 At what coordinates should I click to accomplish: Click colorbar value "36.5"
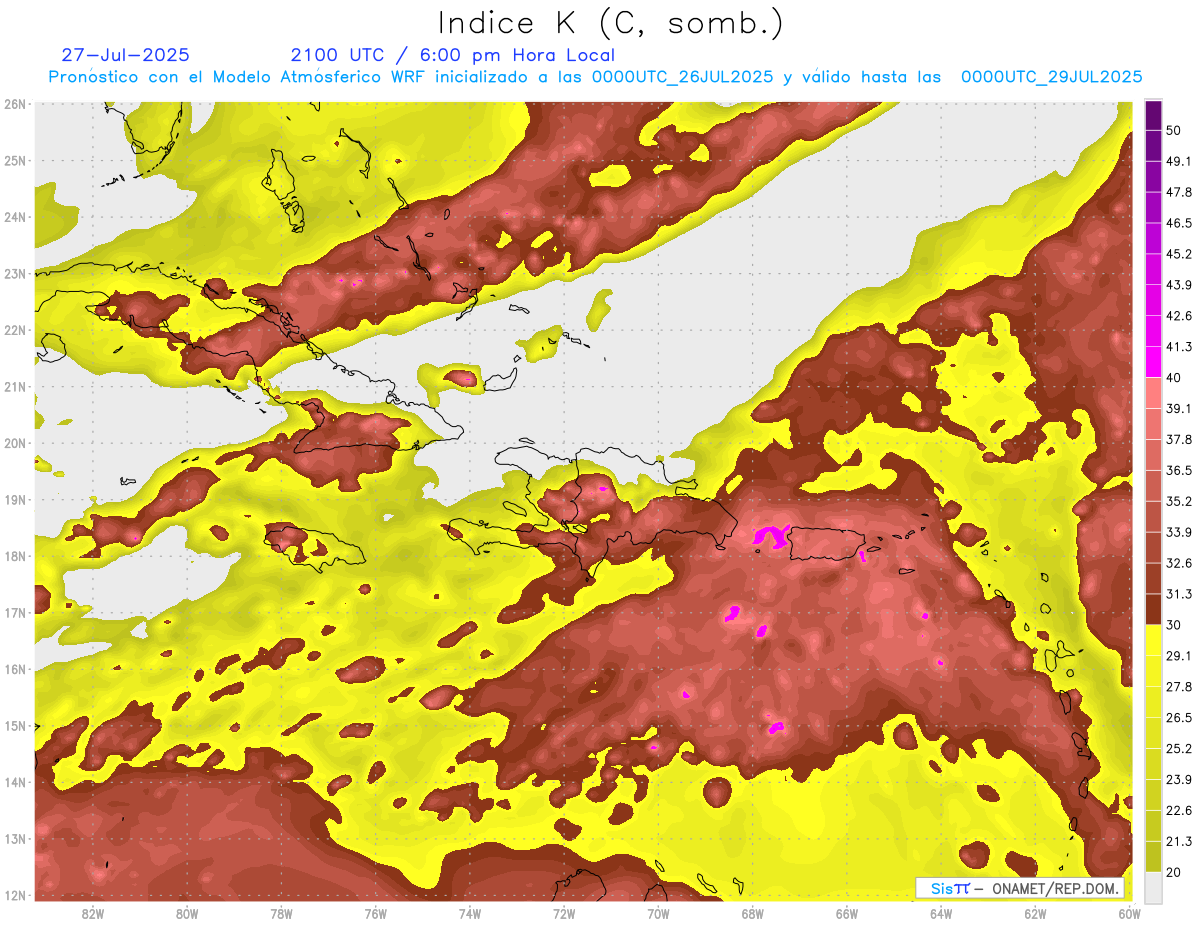point(1179,470)
